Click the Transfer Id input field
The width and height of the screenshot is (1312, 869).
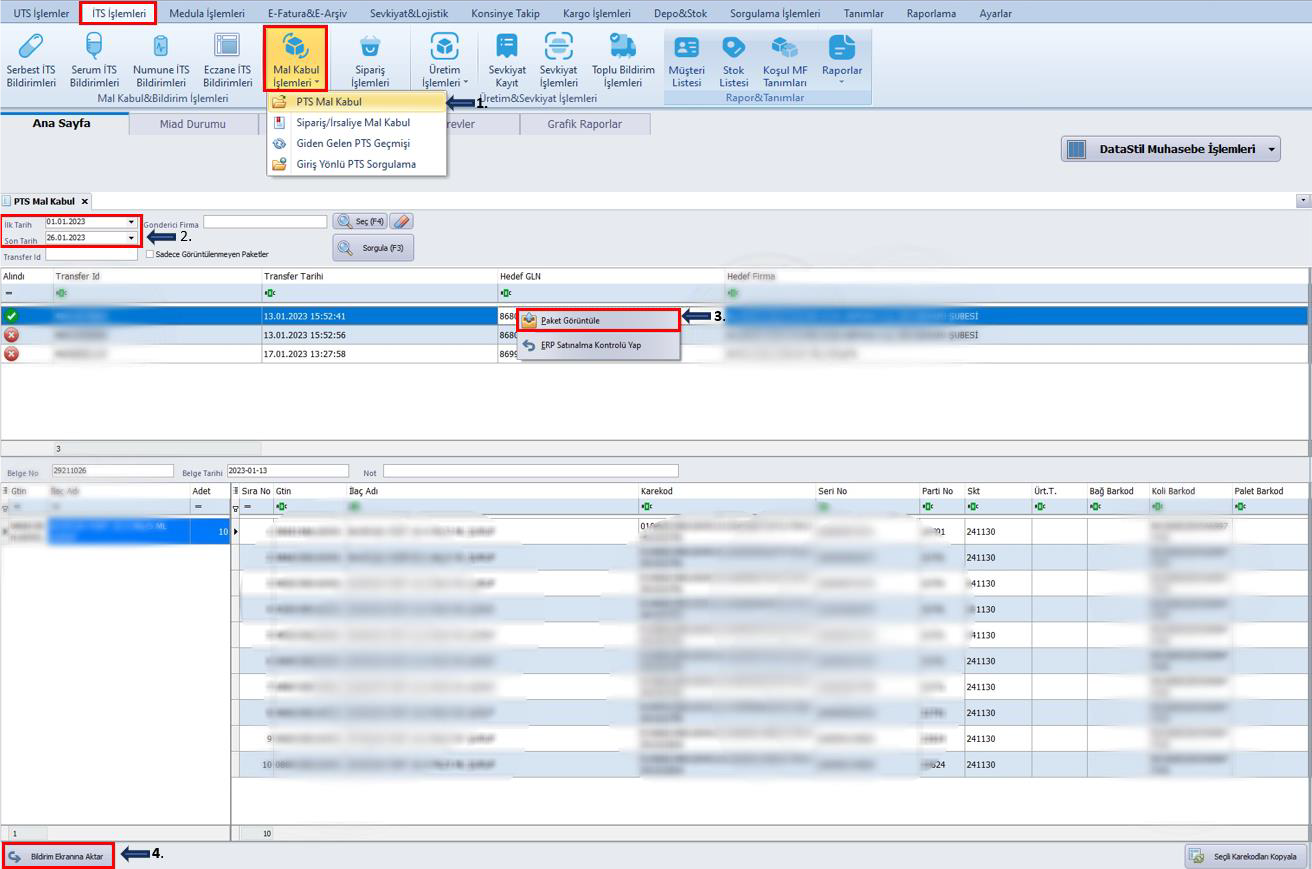pos(91,256)
